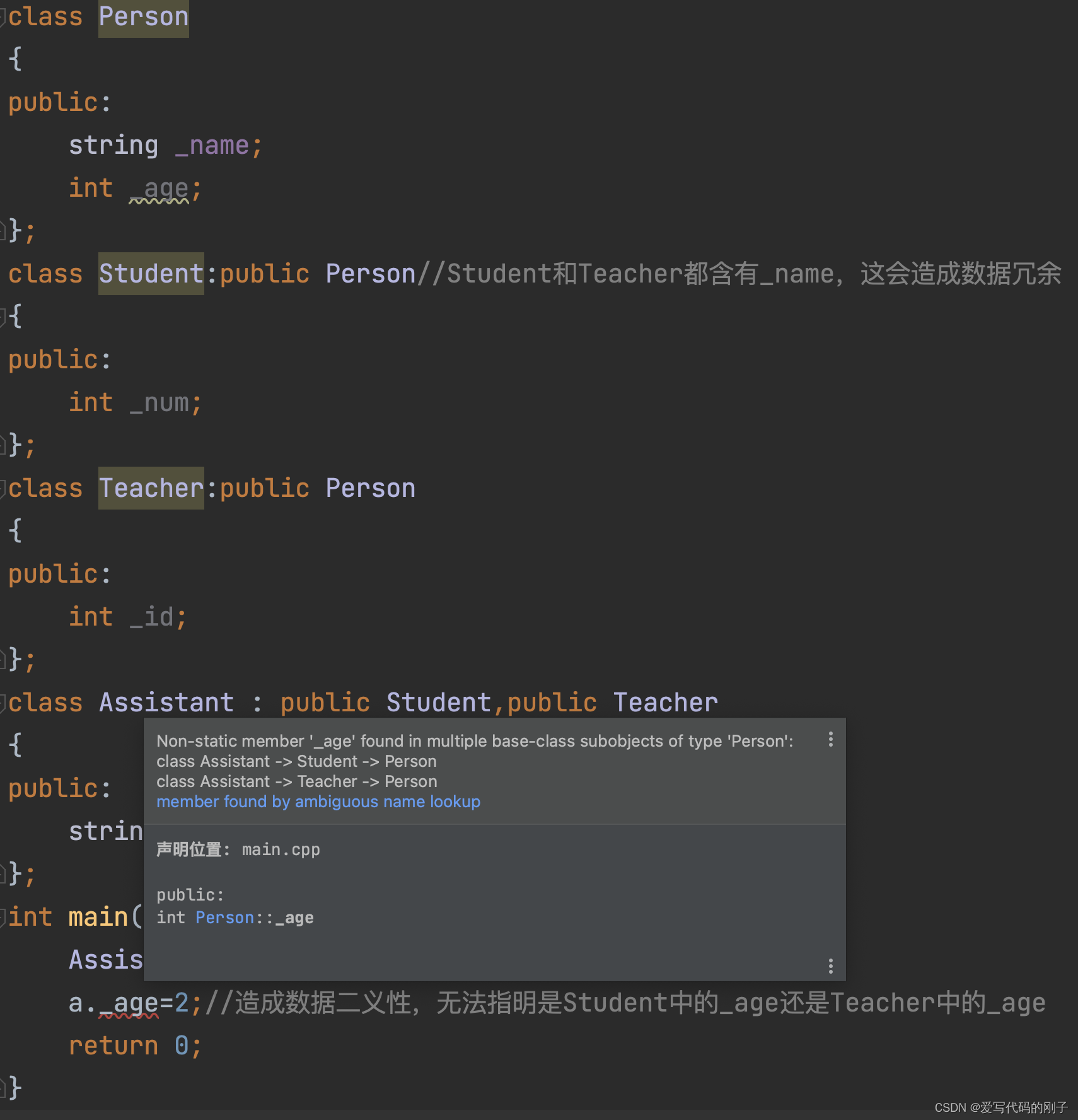Click the _age member with yellow squiggle

tap(159, 189)
